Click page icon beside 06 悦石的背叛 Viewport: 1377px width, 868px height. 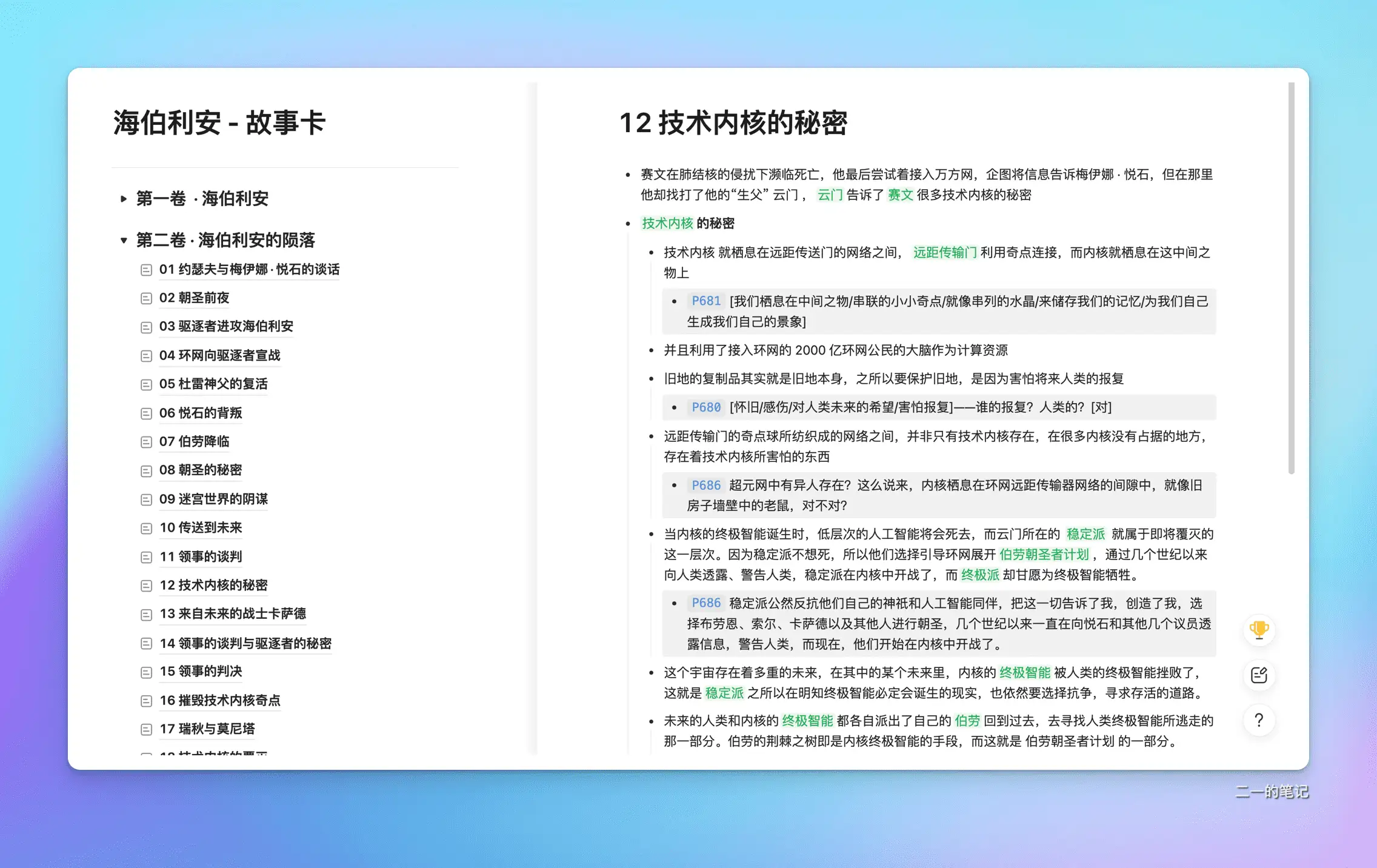(x=146, y=413)
